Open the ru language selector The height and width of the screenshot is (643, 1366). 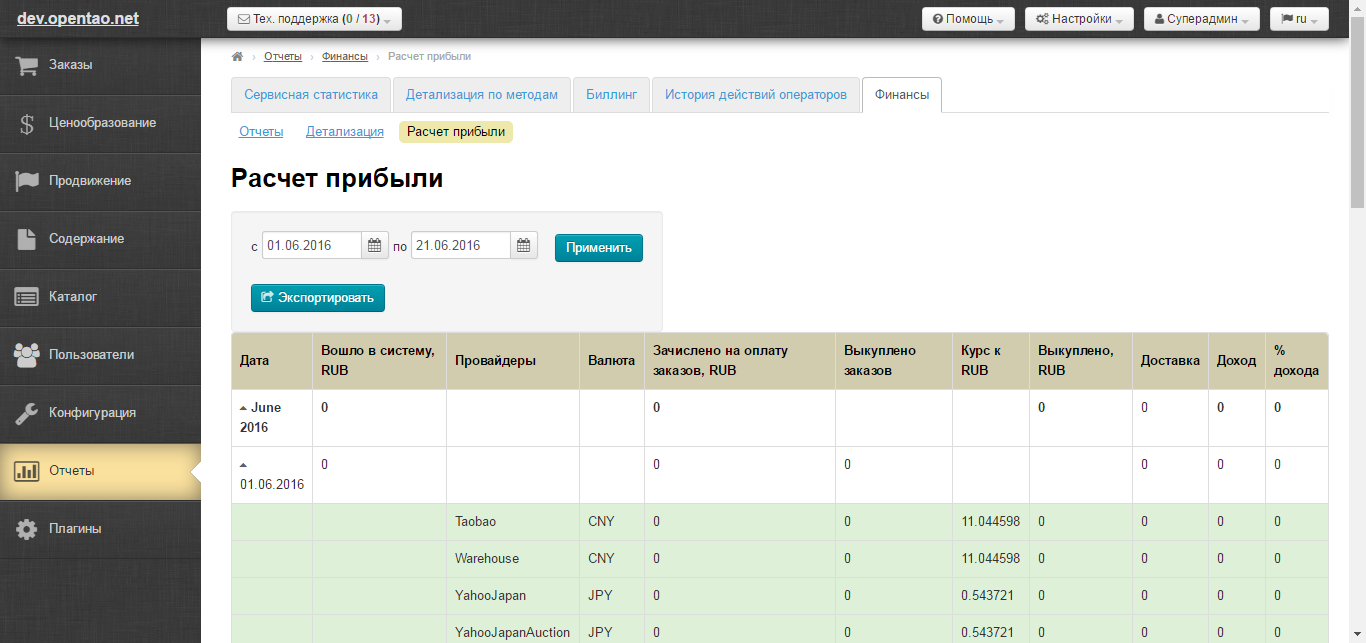[x=1299, y=19]
